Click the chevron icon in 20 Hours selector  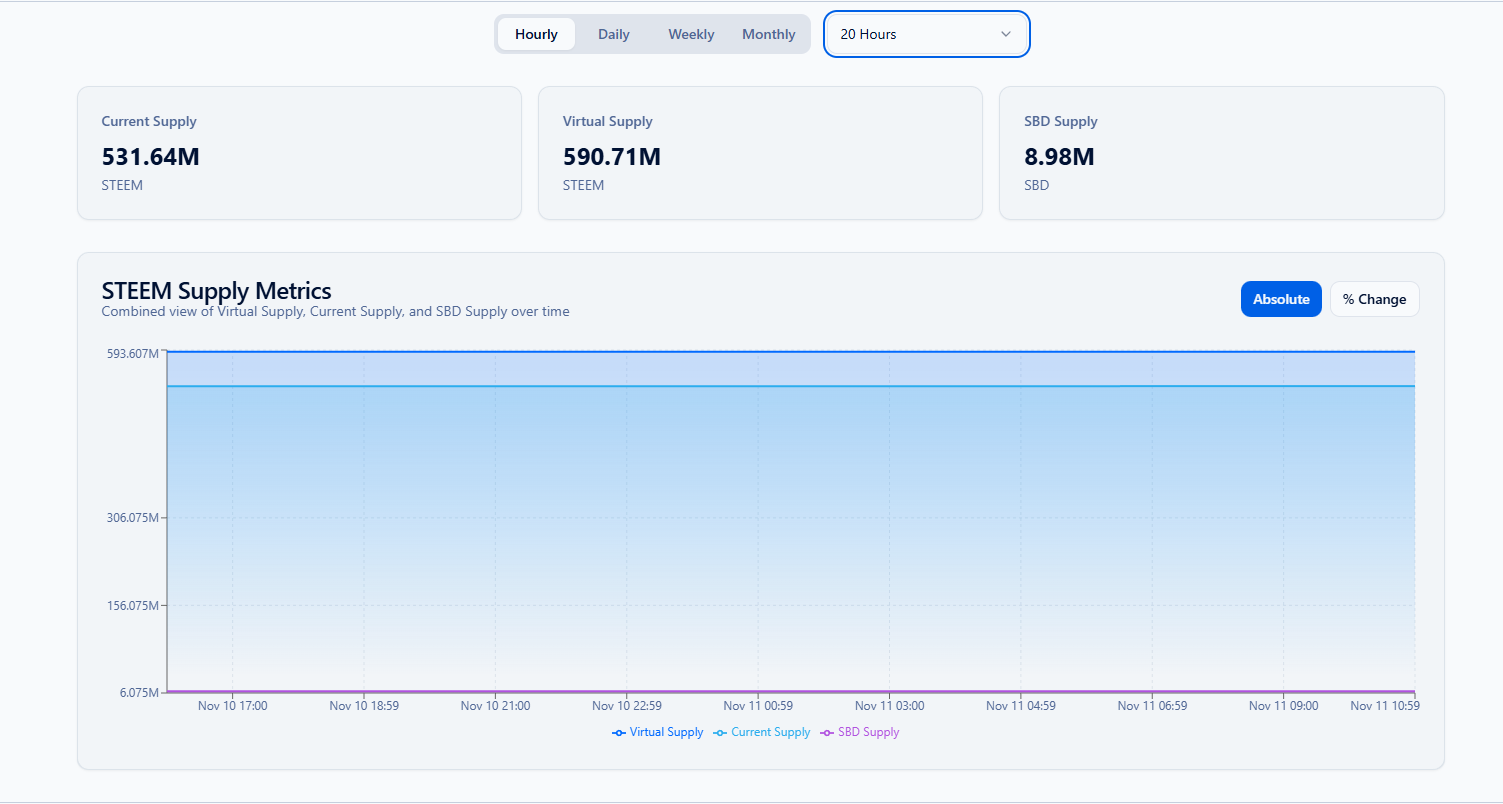tap(1006, 34)
